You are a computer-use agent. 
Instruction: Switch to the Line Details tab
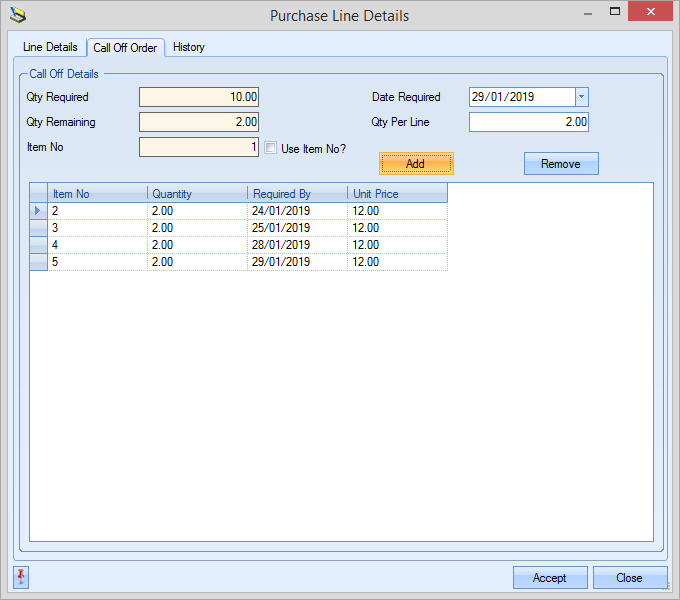point(50,47)
